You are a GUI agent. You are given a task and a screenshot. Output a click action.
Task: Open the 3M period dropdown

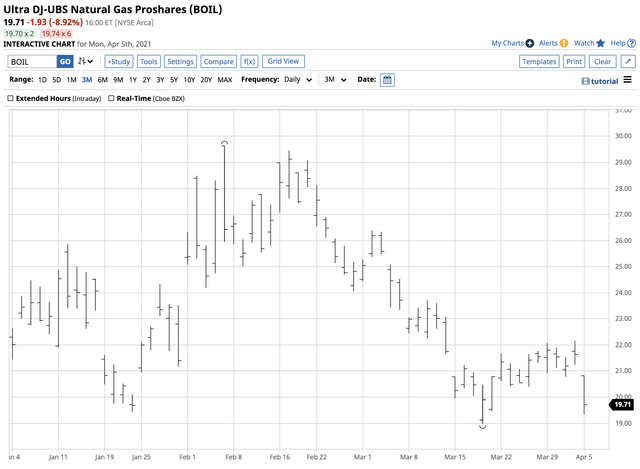336,80
